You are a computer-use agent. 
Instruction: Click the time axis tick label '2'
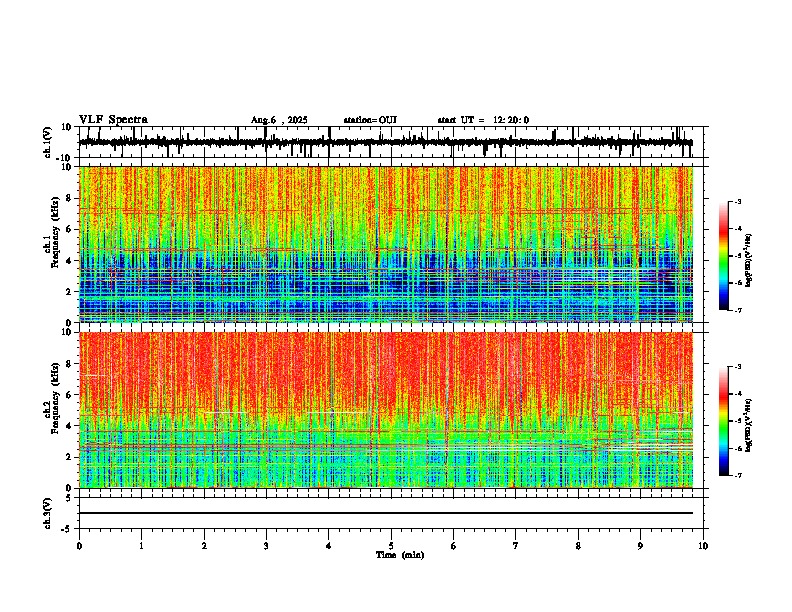(204, 546)
